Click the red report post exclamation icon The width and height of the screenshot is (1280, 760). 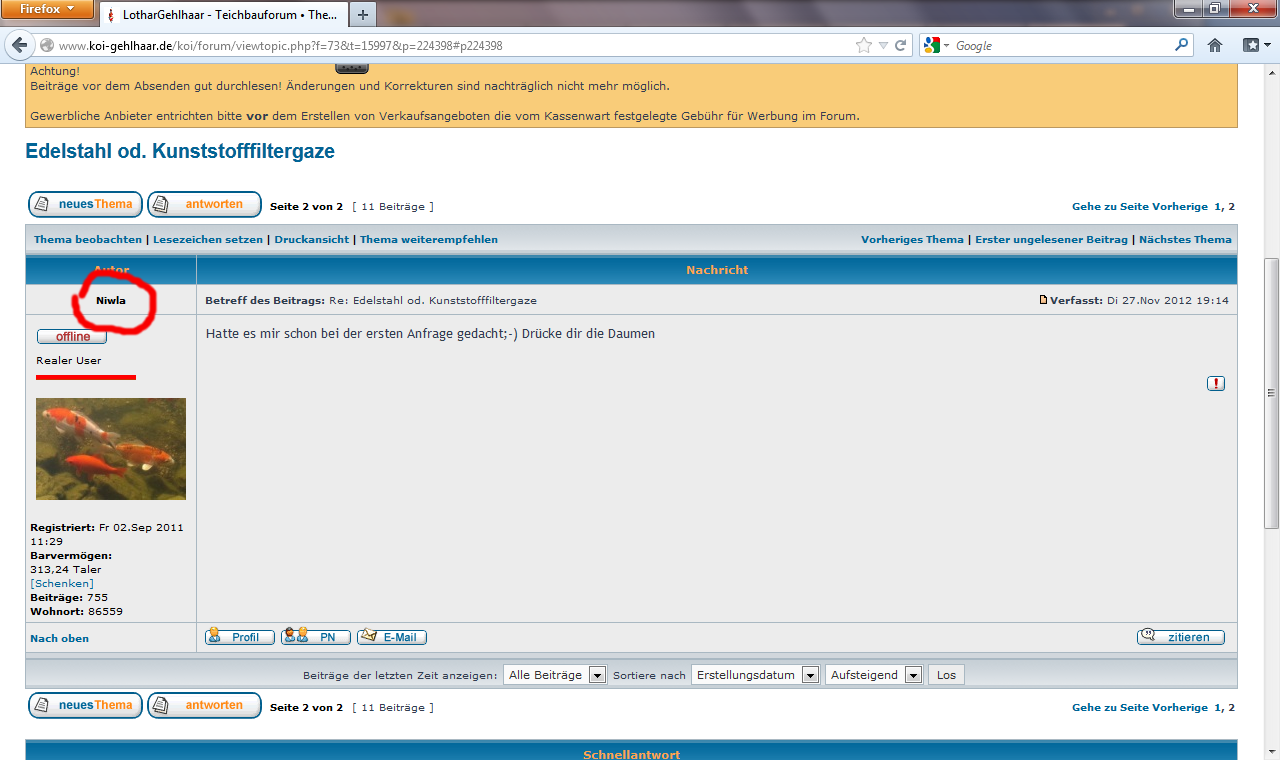point(1215,383)
